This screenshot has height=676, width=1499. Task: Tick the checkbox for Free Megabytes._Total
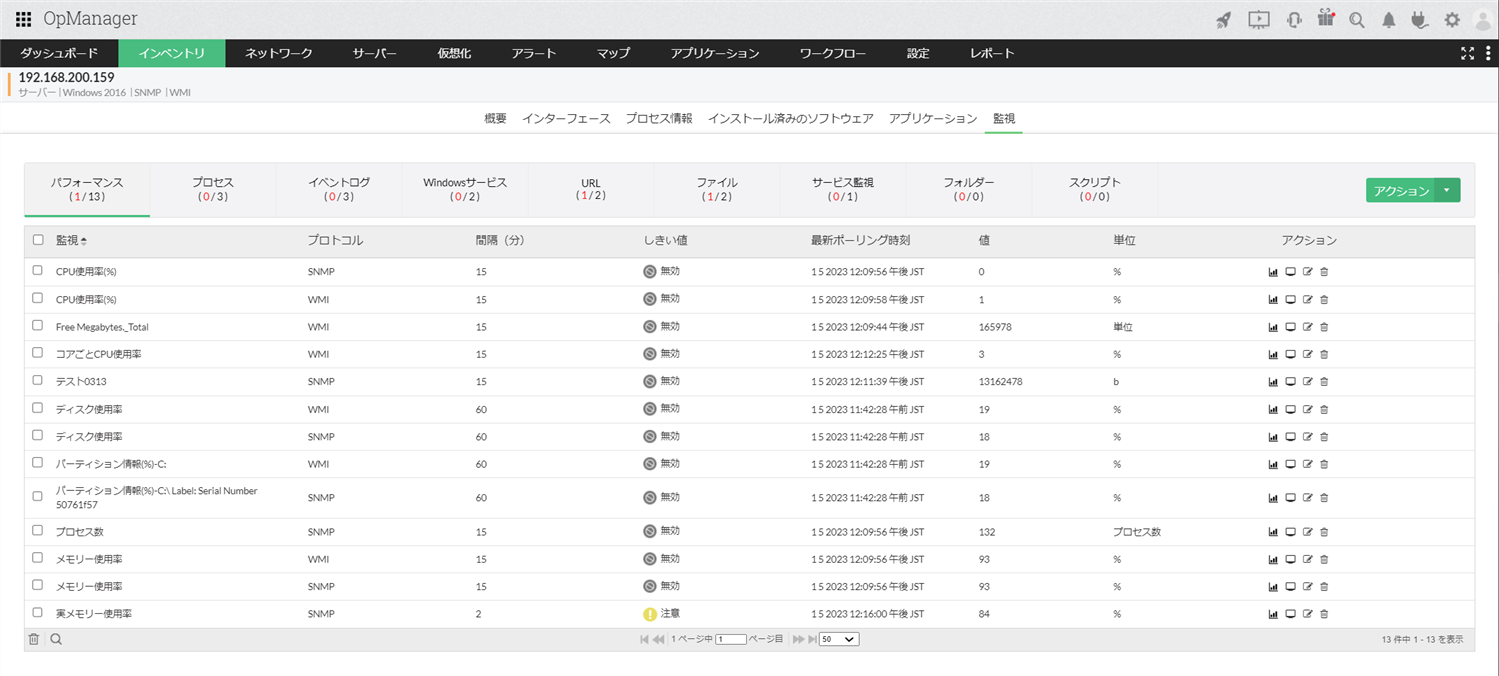tap(38, 326)
